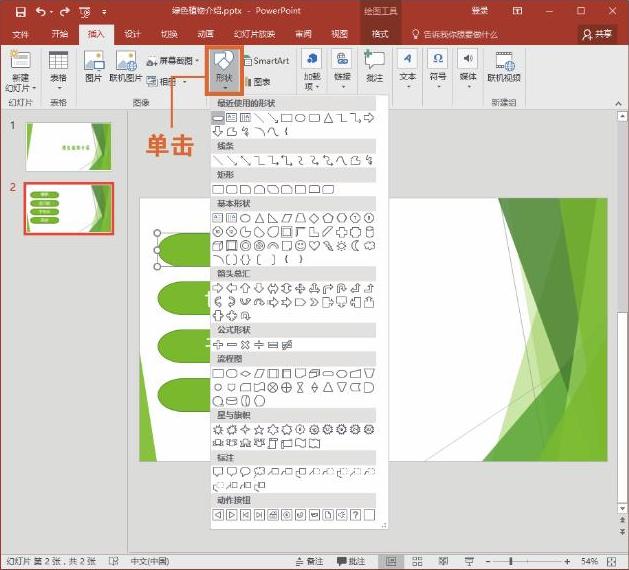Select the division sign in Equation Shapes
Viewport: 629px width, 570px height.
259,345
